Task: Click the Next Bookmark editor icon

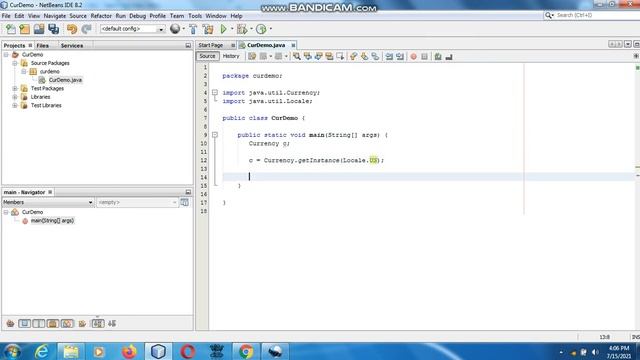Action: 364,56
